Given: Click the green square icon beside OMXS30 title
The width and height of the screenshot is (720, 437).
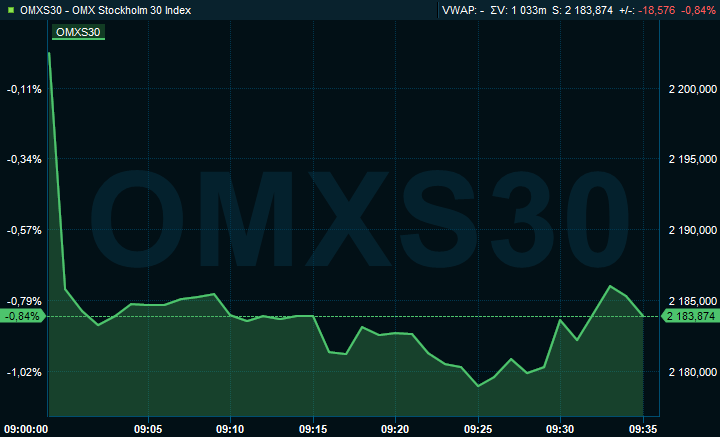Looking at the screenshot, I should [x=11, y=10].
